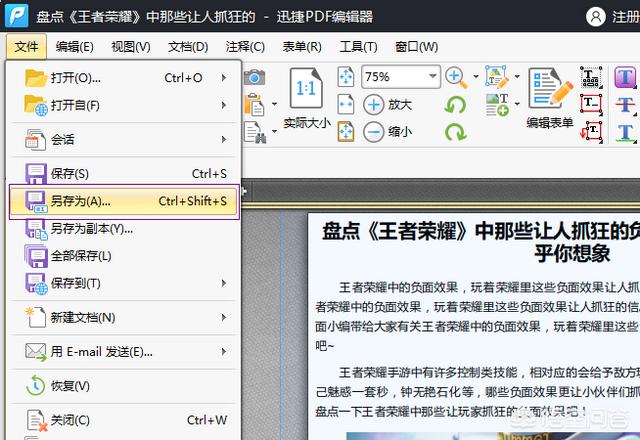Screen dimensions: 640x440
Task: Select the typewriter text tool icon
Action: pyautogui.click(x=591, y=77)
